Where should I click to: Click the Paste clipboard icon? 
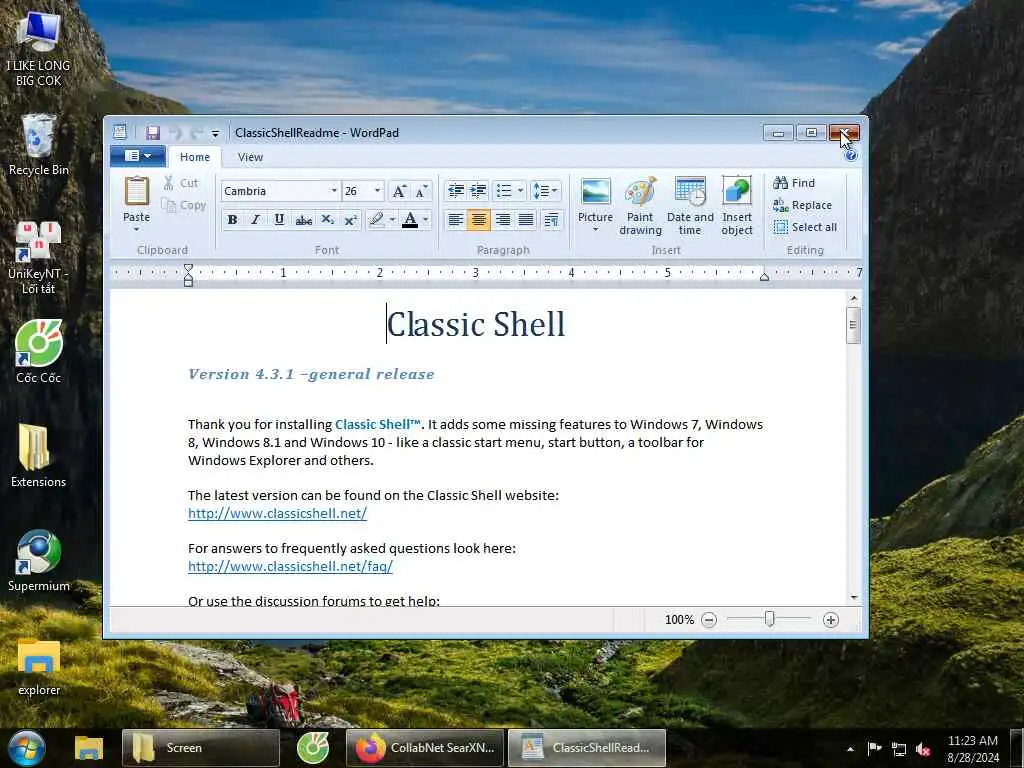[x=136, y=192]
